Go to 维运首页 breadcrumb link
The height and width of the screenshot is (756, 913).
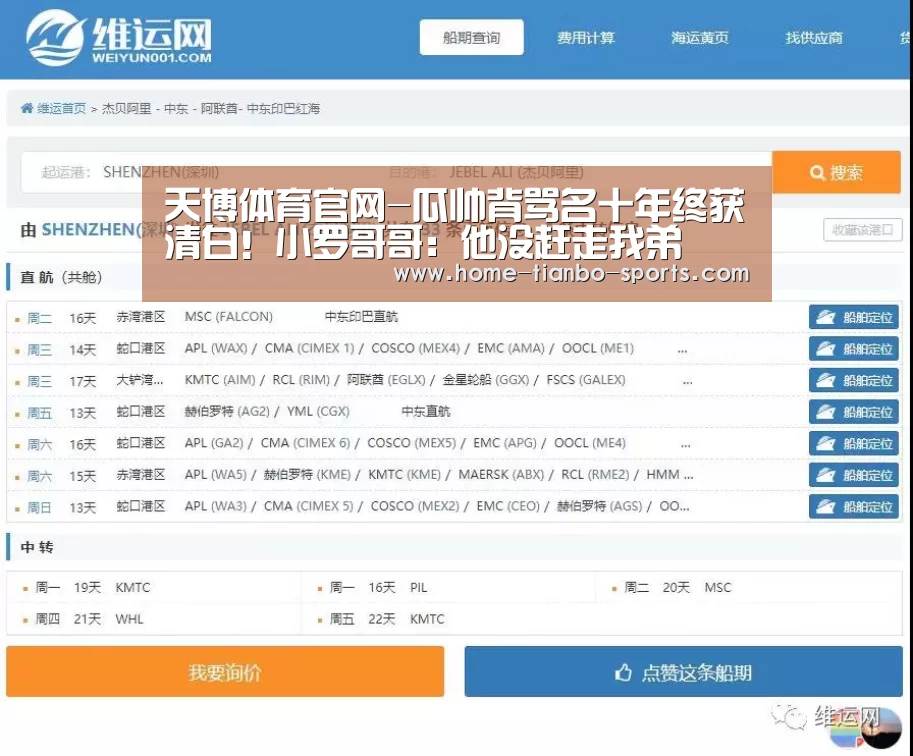[x=61, y=108]
